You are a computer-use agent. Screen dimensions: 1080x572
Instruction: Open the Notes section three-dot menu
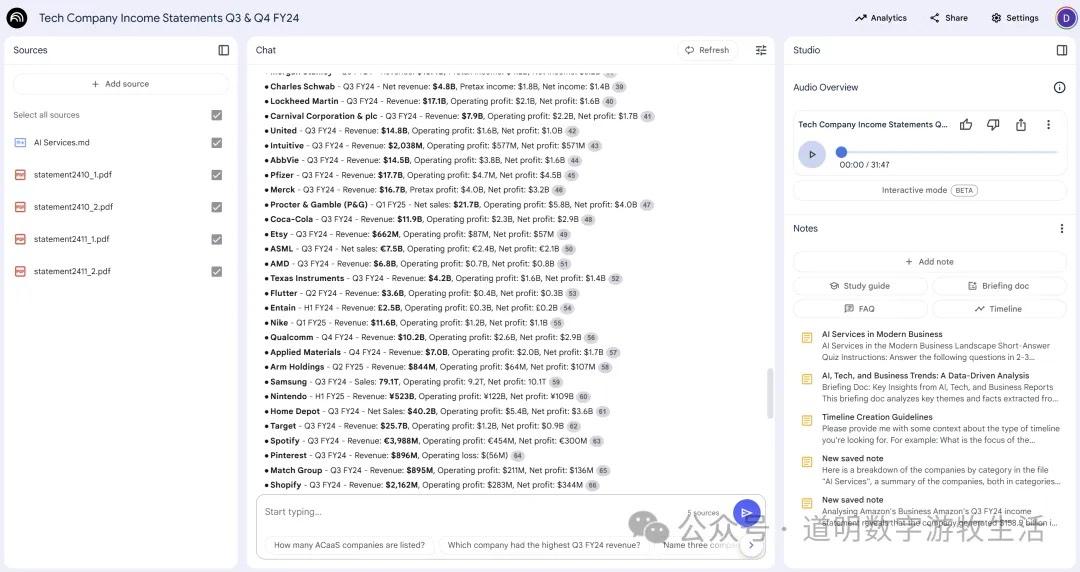pos(1061,229)
